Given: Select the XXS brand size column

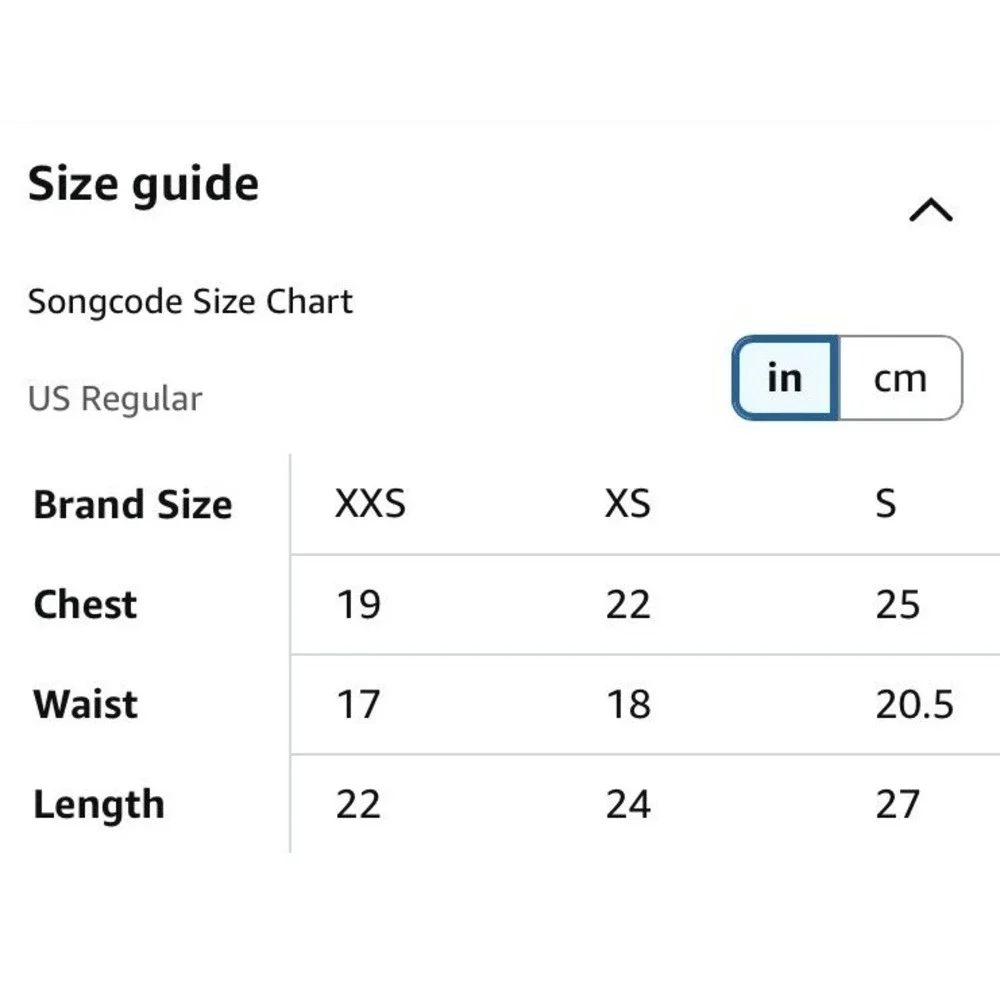Looking at the screenshot, I should 371,503.
